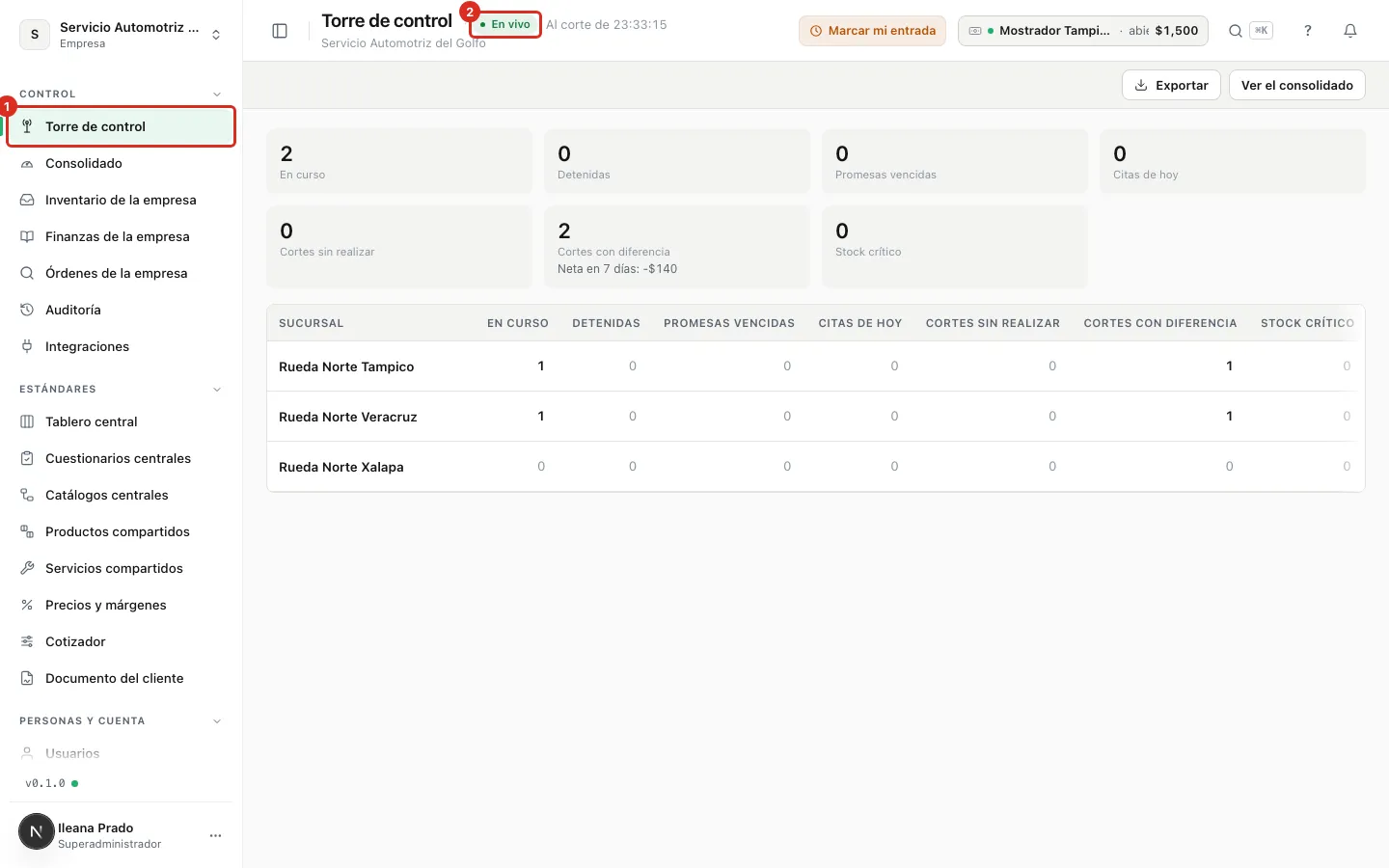Image resolution: width=1389 pixels, height=868 pixels.
Task: Click the SUCURSAL column header
Action: 311,323
